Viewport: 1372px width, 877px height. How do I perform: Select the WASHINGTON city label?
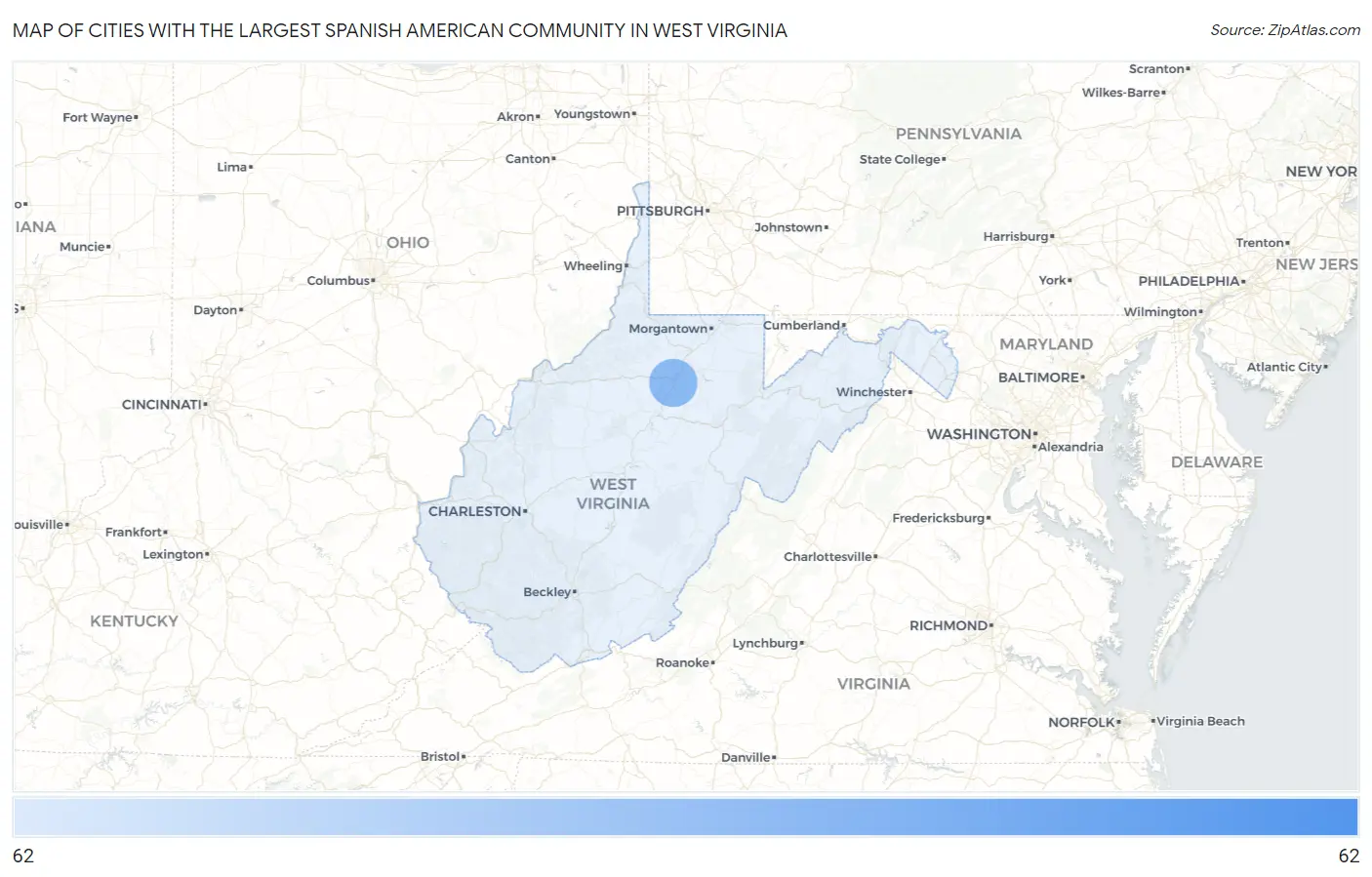point(980,434)
